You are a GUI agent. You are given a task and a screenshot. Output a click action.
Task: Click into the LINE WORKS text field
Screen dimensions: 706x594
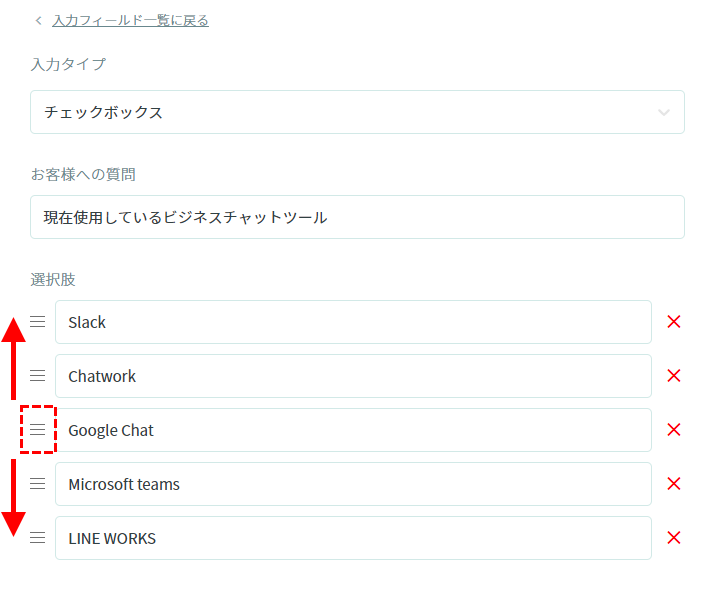pyautogui.click(x=353, y=538)
